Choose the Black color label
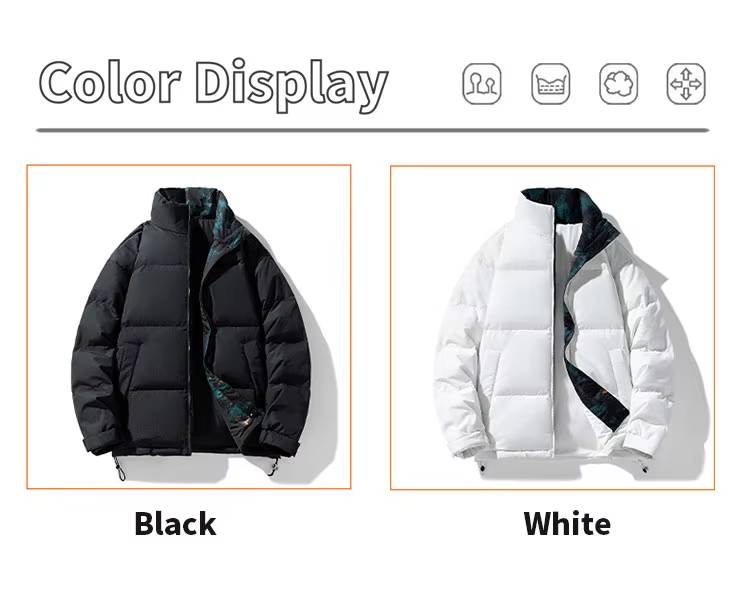The width and height of the screenshot is (750, 614). click(x=175, y=524)
